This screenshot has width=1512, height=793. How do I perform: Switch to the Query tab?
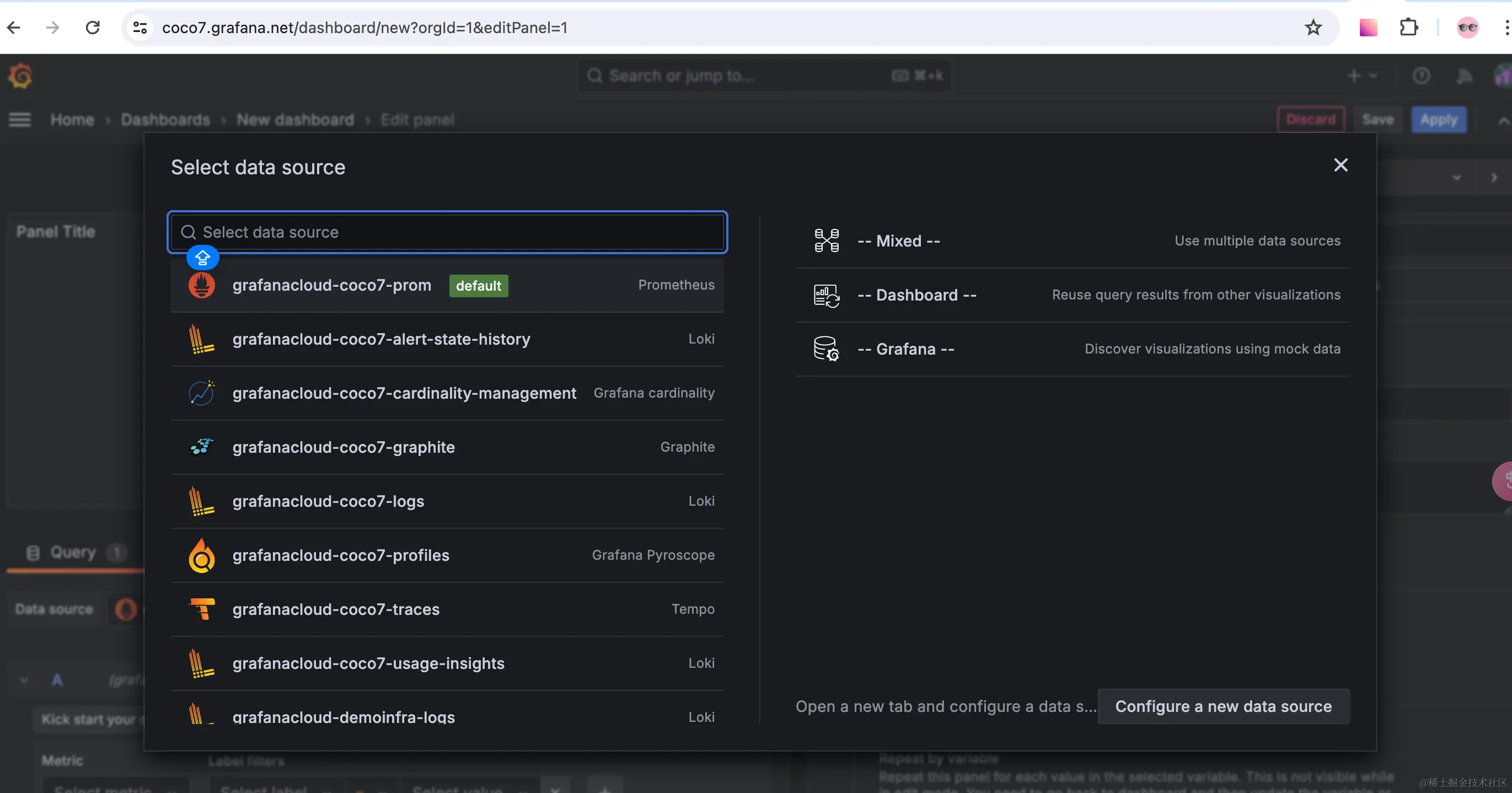tap(75, 553)
